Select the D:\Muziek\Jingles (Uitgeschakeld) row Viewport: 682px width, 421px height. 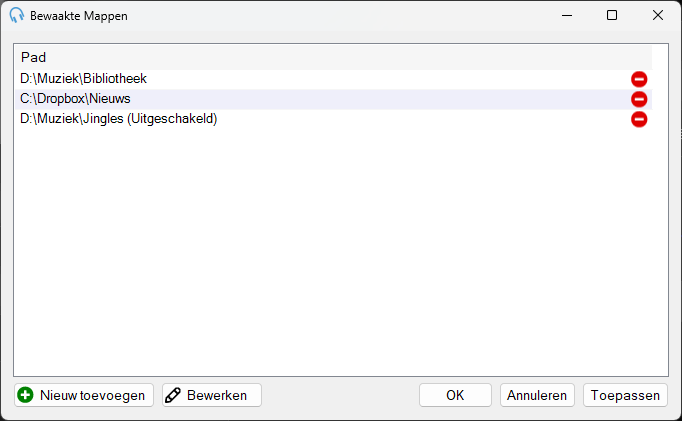pyautogui.click(x=334, y=119)
